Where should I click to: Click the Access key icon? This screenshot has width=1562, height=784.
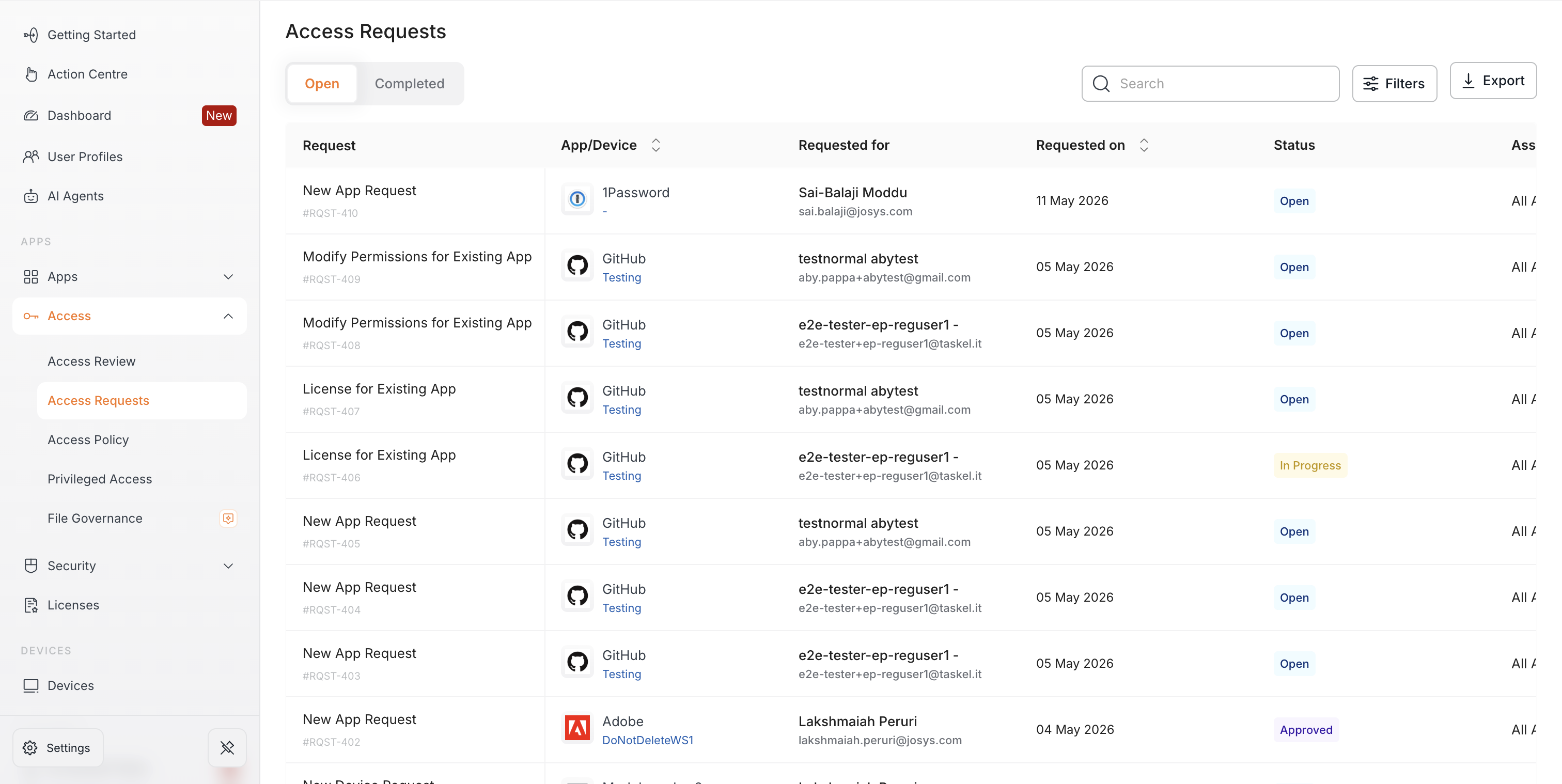click(31, 316)
